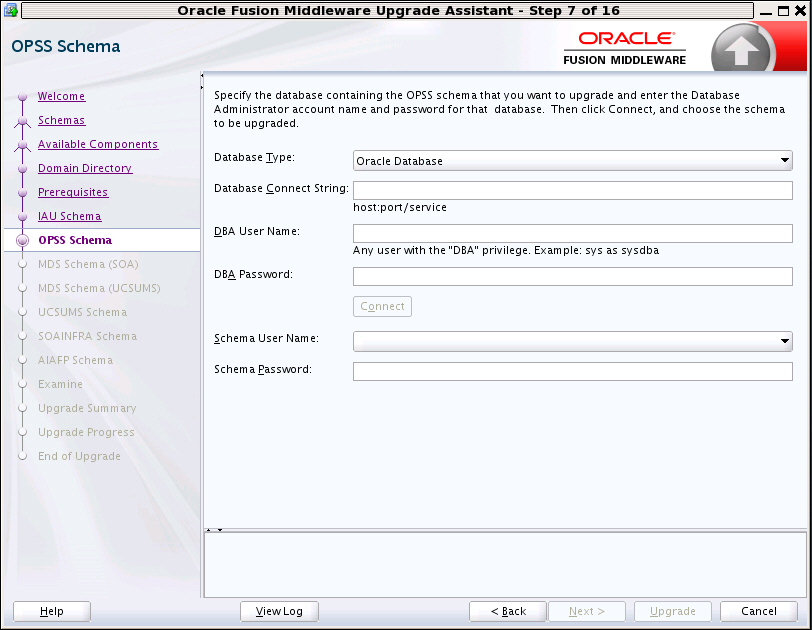Click the OPSS Schema page heading

pyautogui.click(x=66, y=47)
